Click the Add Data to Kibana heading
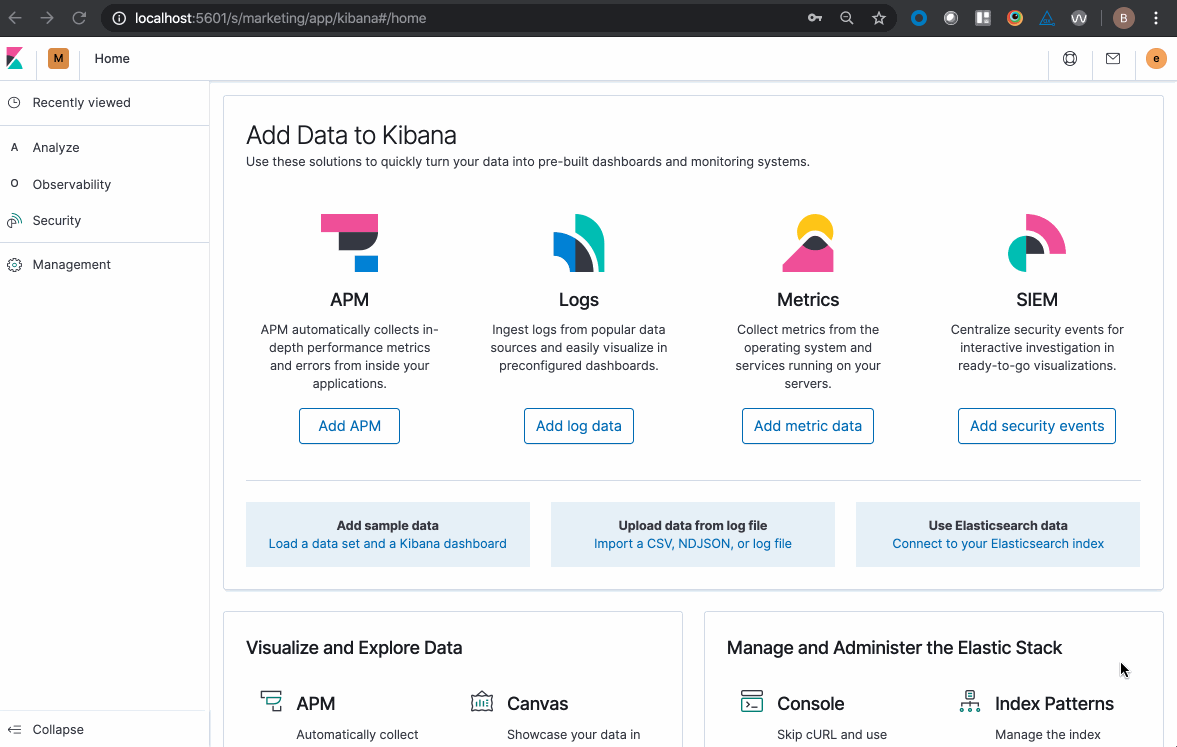This screenshot has height=747, width=1177. pyautogui.click(x=351, y=135)
